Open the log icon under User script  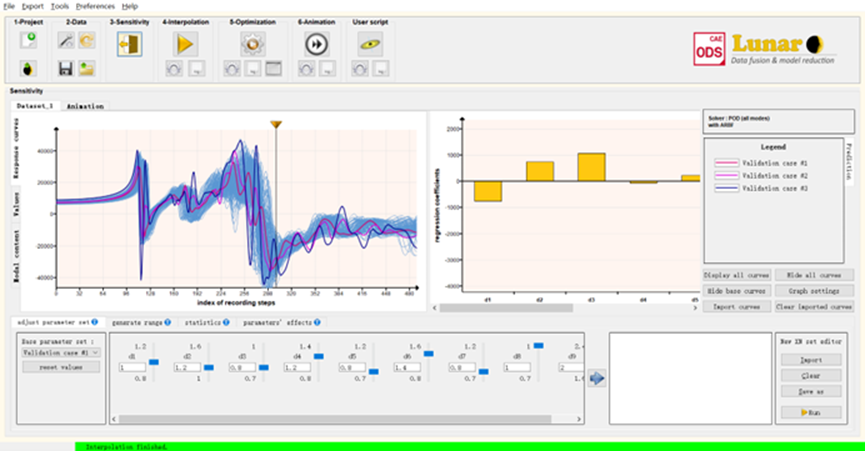[381, 69]
